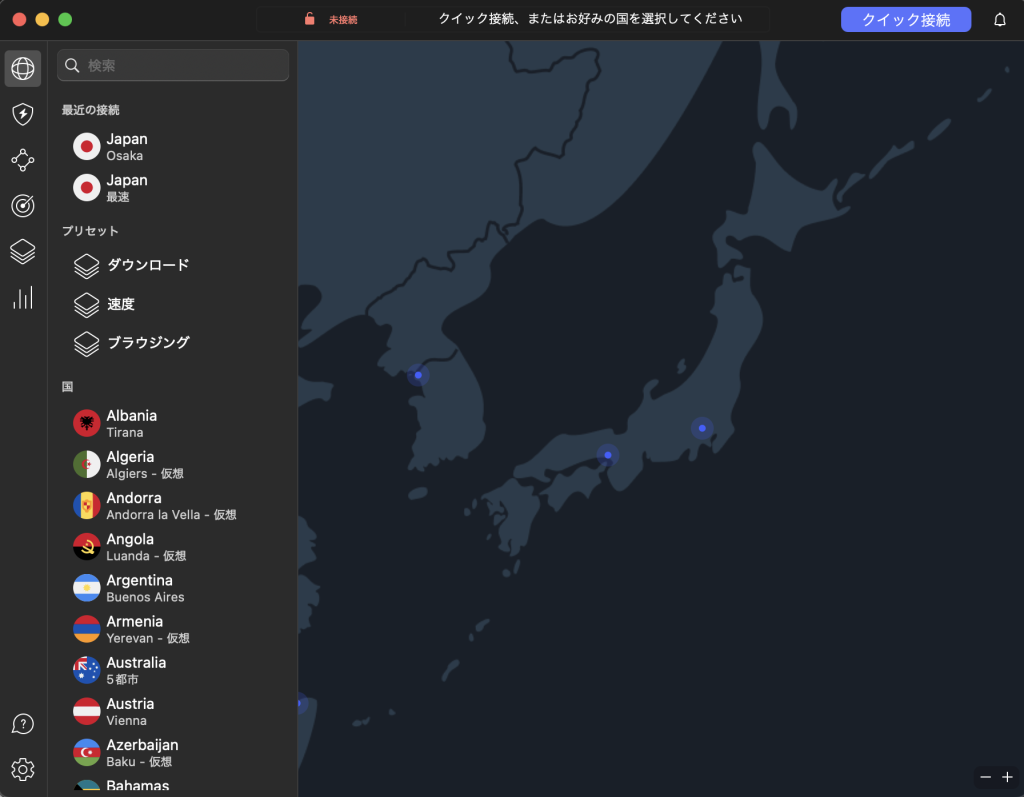Open the settings gear icon

point(23,769)
